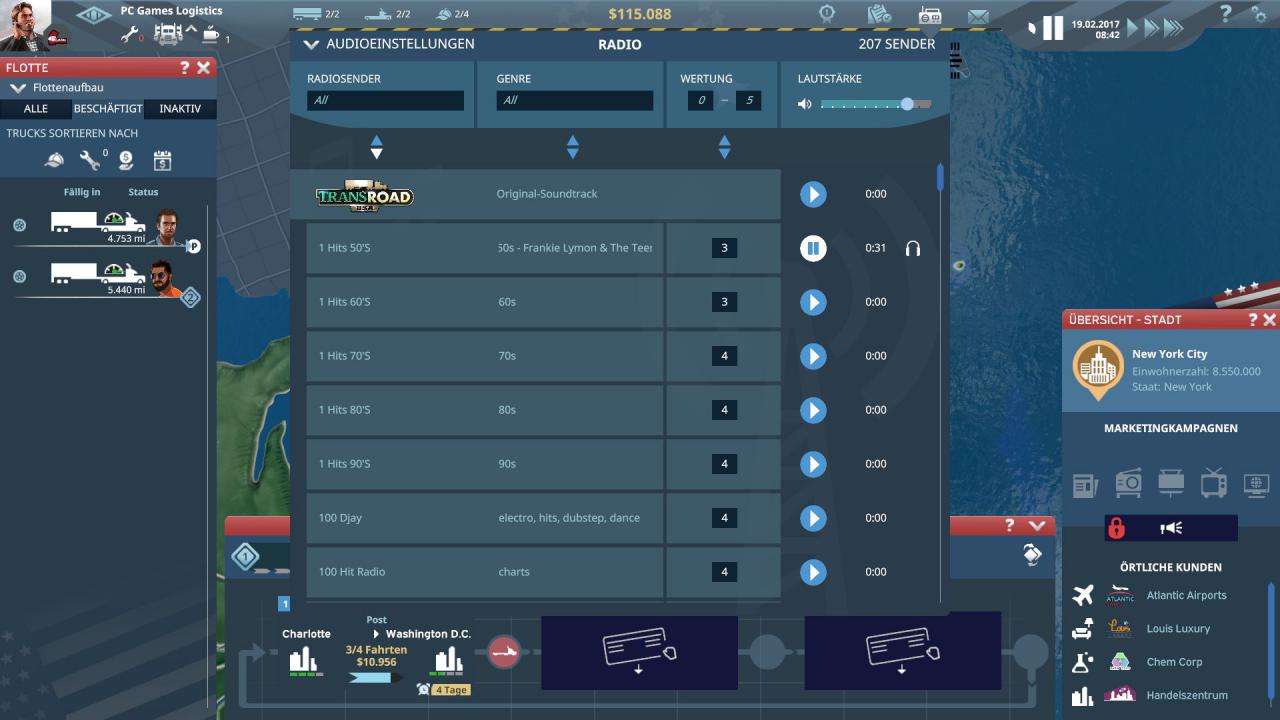This screenshot has height=720, width=1280.
Task: Select the billboard marketing campaign icon
Action: pos(1171,483)
